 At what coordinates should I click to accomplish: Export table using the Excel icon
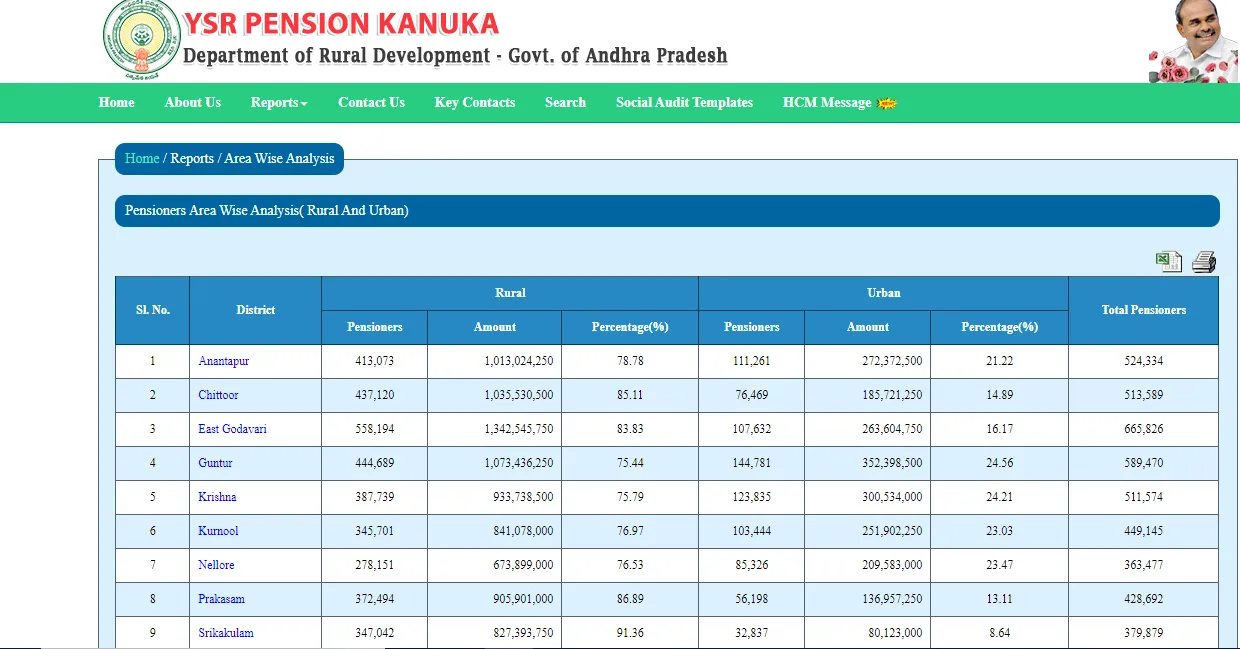[1169, 262]
